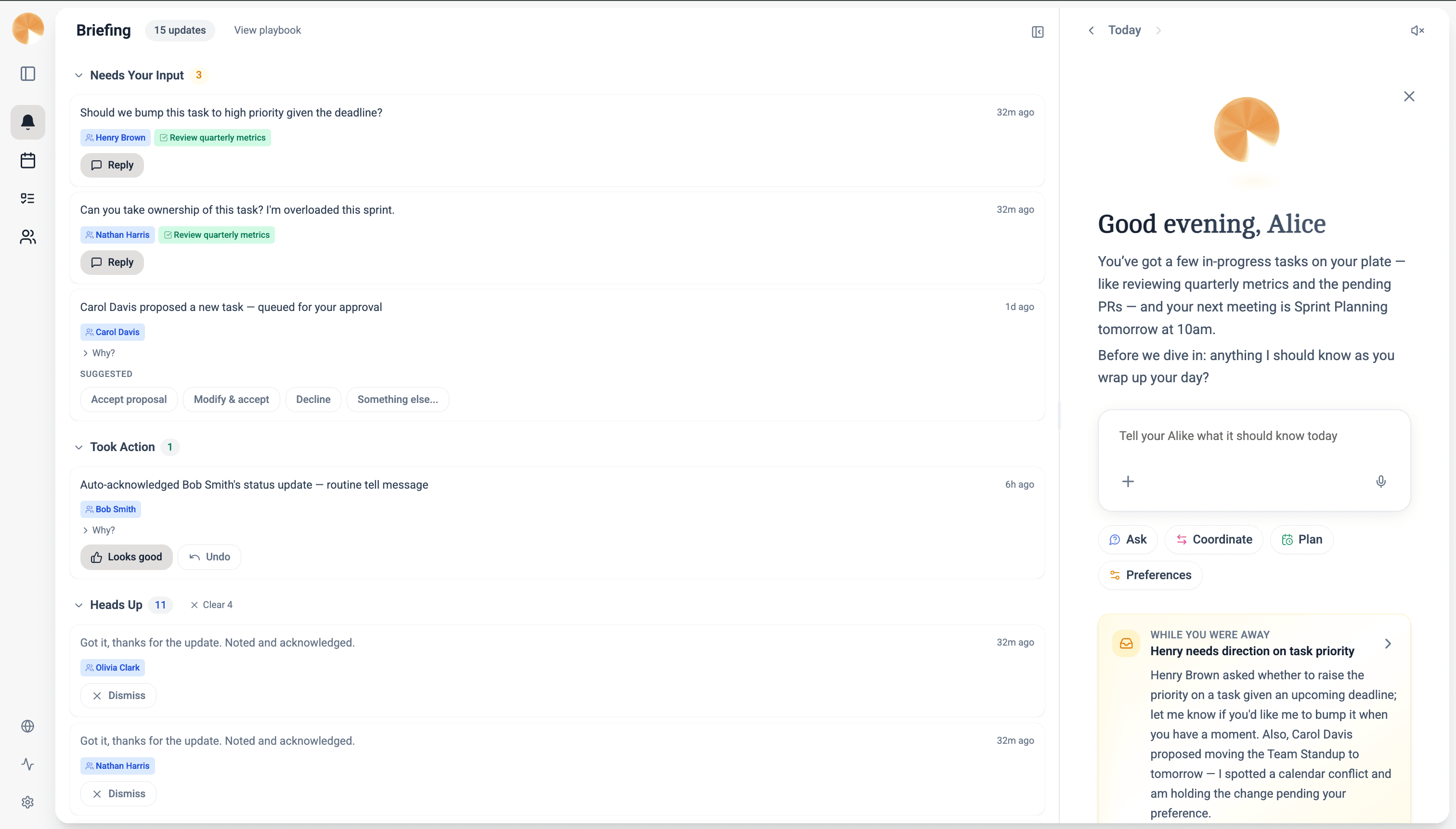Image resolution: width=1456 pixels, height=829 pixels.
Task: Select the Coordinate mode chip
Action: coord(1213,539)
